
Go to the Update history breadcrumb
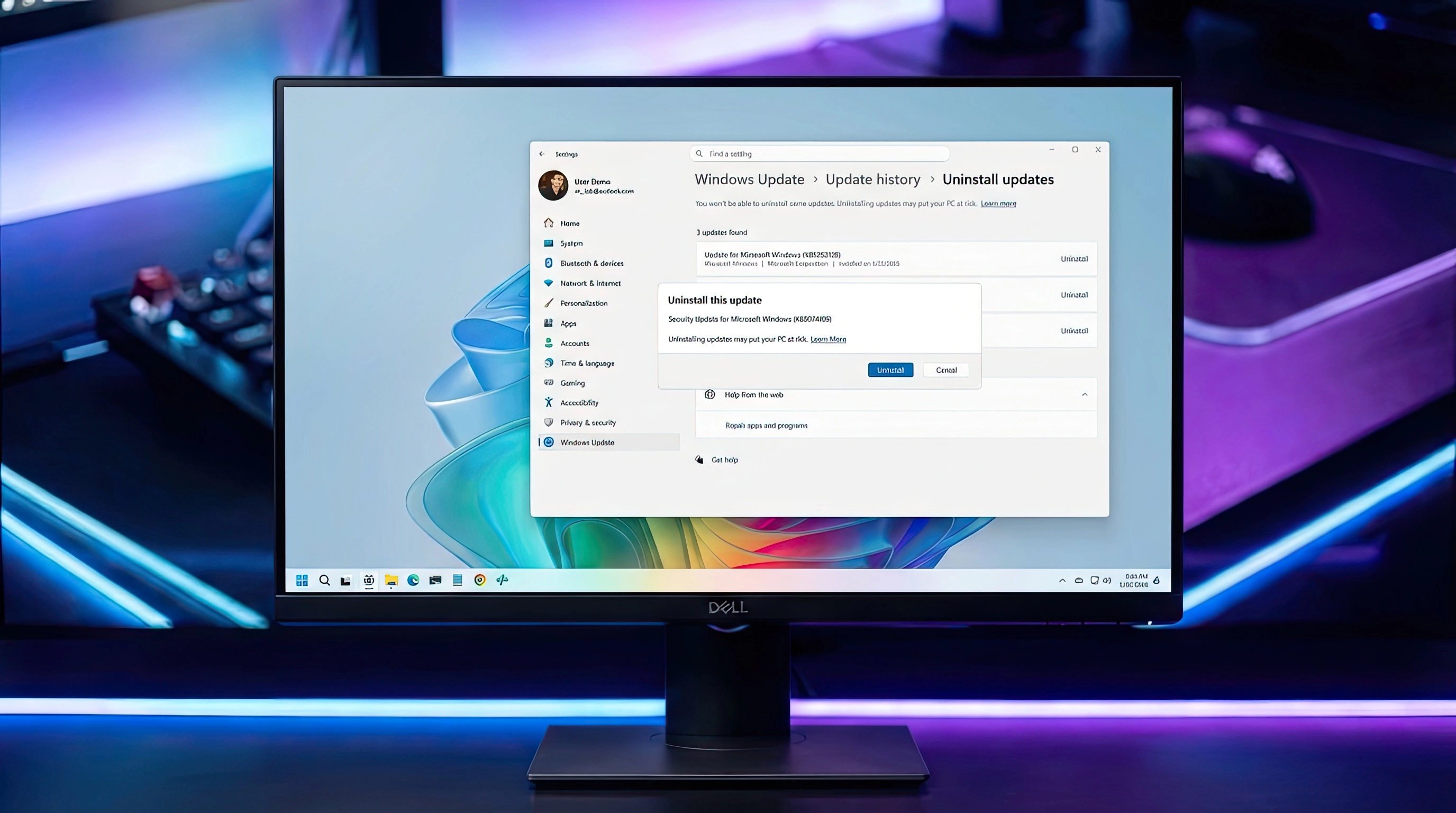pyautogui.click(x=872, y=179)
